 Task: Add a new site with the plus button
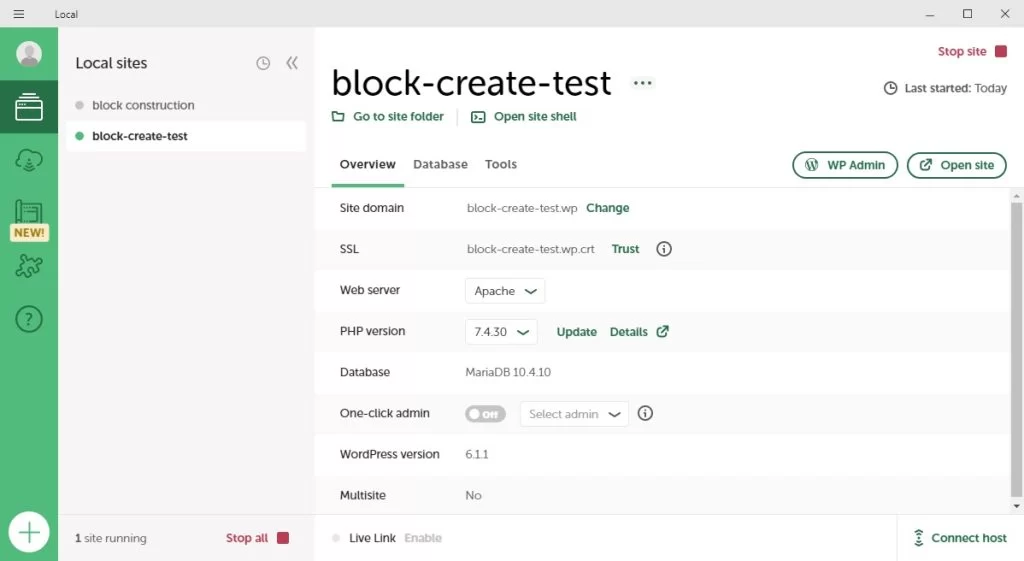pyautogui.click(x=29, y=532)
